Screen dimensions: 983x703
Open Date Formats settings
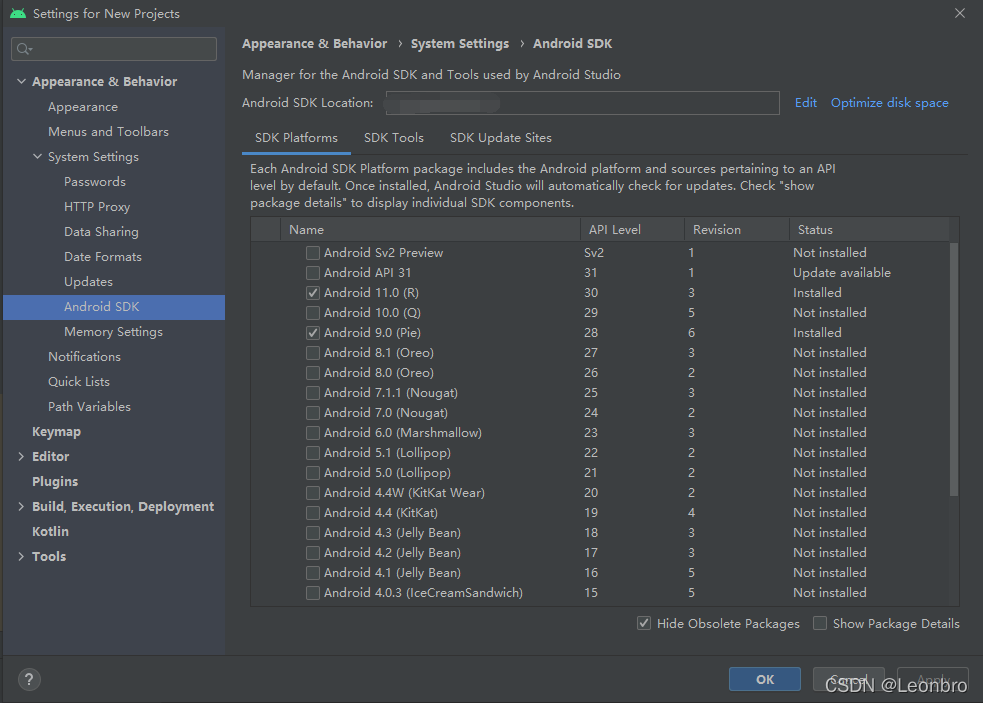coord(103,256)
